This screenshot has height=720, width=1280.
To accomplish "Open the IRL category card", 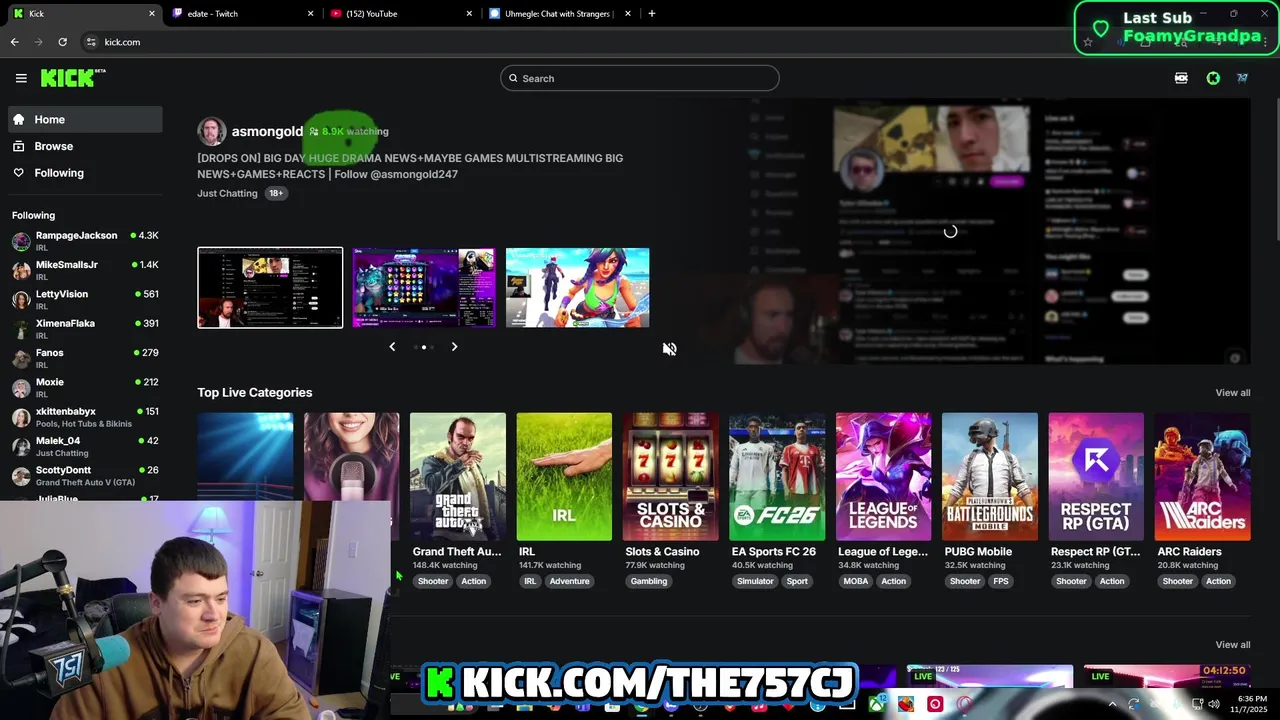I will 564,477.
